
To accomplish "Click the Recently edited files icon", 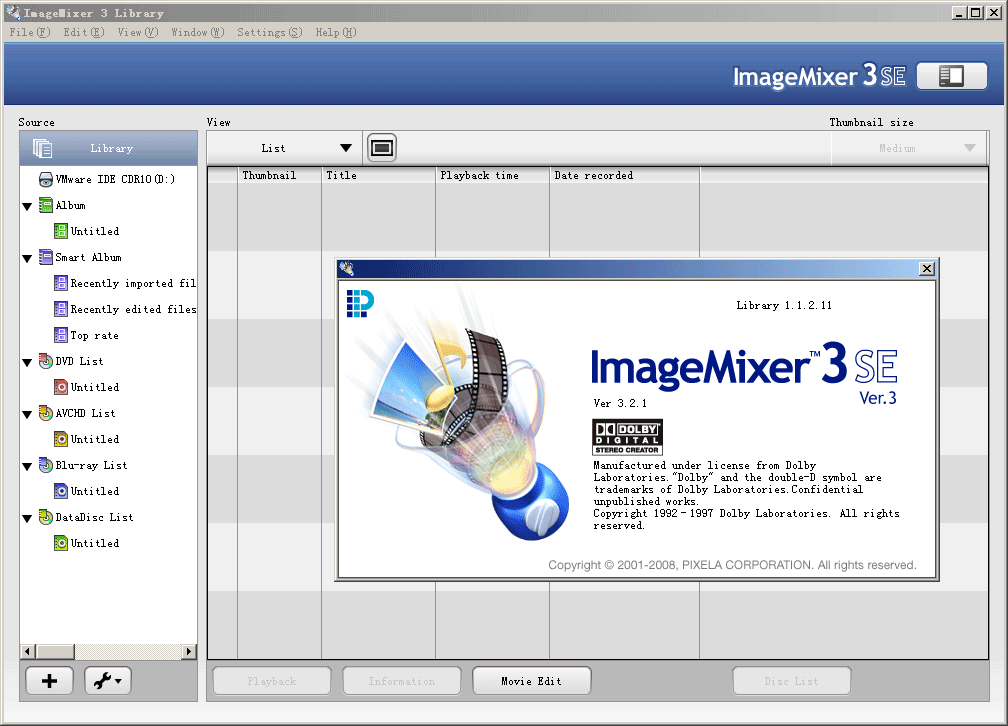I will (x=60, y=309).
